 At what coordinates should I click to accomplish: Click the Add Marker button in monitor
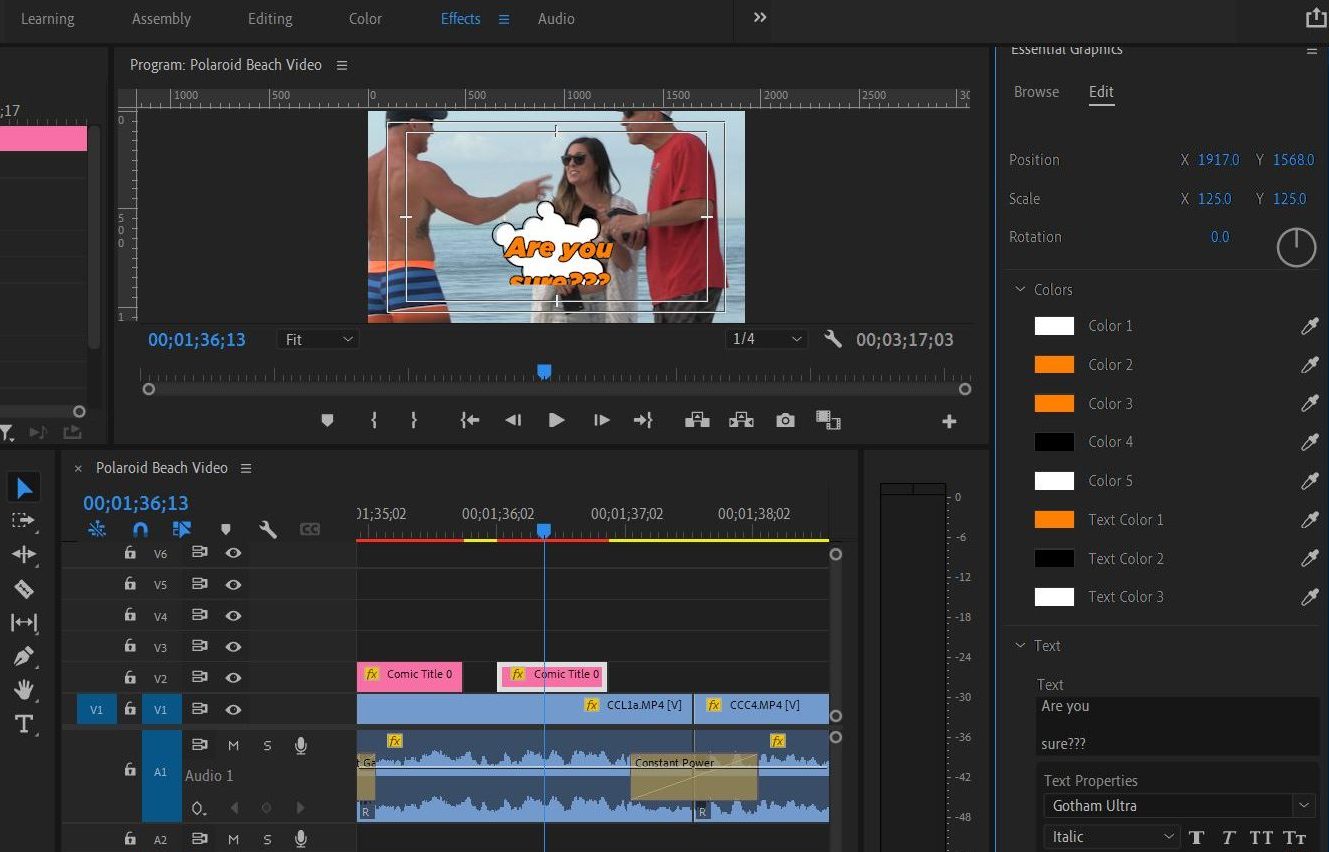click(x=327, y=421)
